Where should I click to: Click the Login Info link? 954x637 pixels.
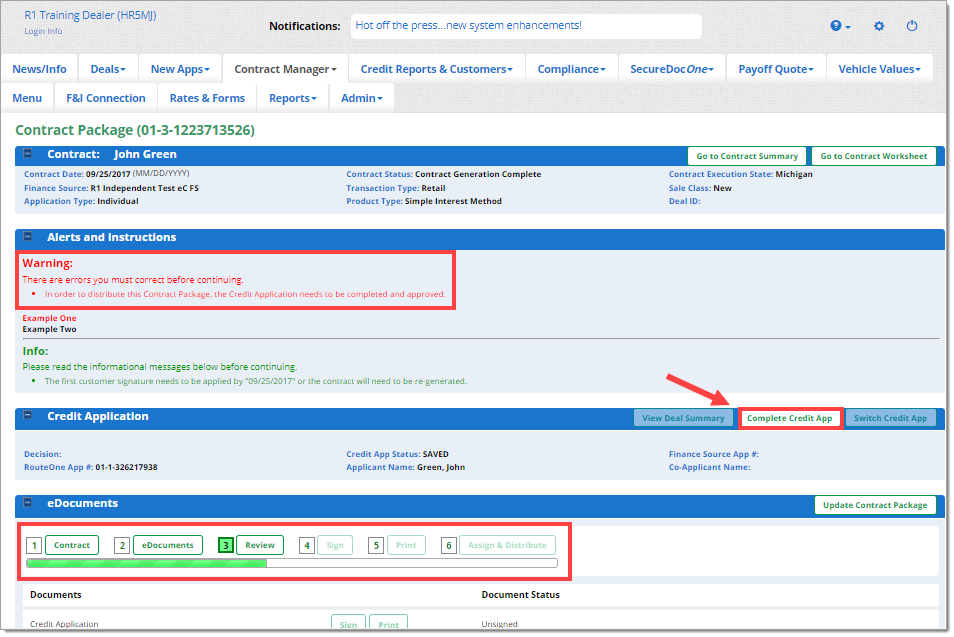coord(43,31)
